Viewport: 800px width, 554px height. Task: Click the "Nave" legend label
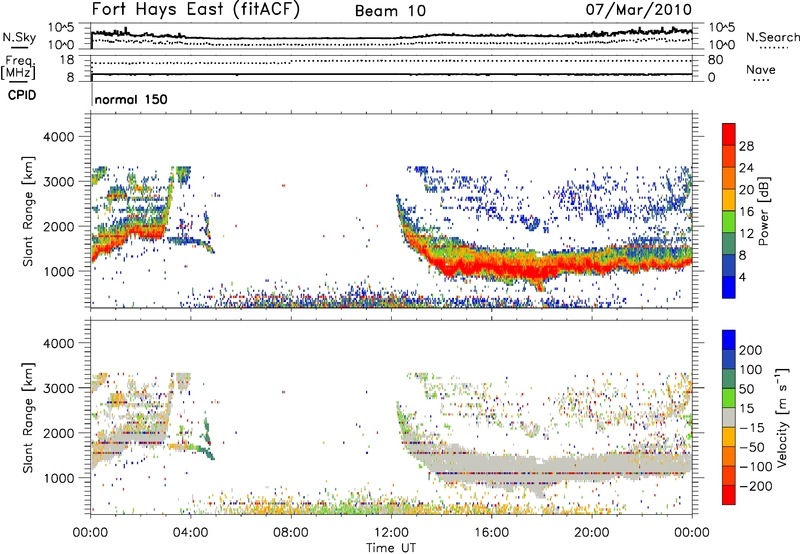tap(761, 70)
